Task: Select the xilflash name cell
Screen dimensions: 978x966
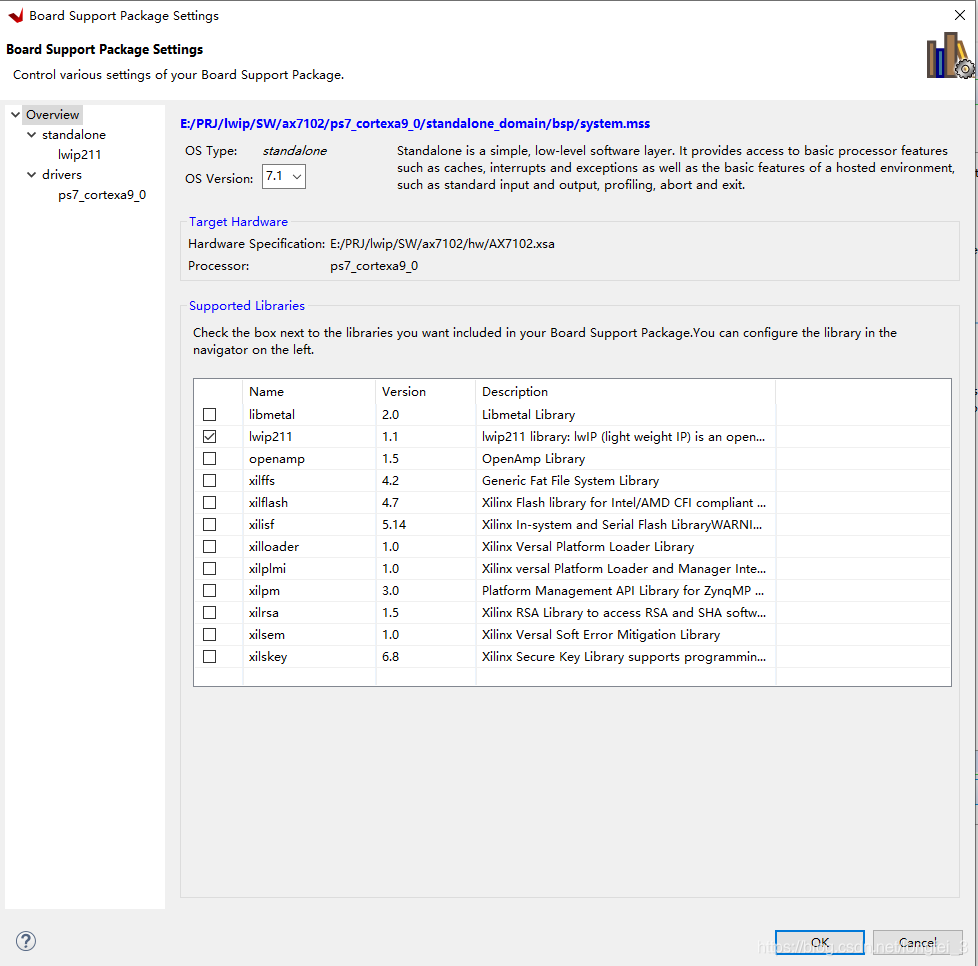Action: (x=268, y=503)
